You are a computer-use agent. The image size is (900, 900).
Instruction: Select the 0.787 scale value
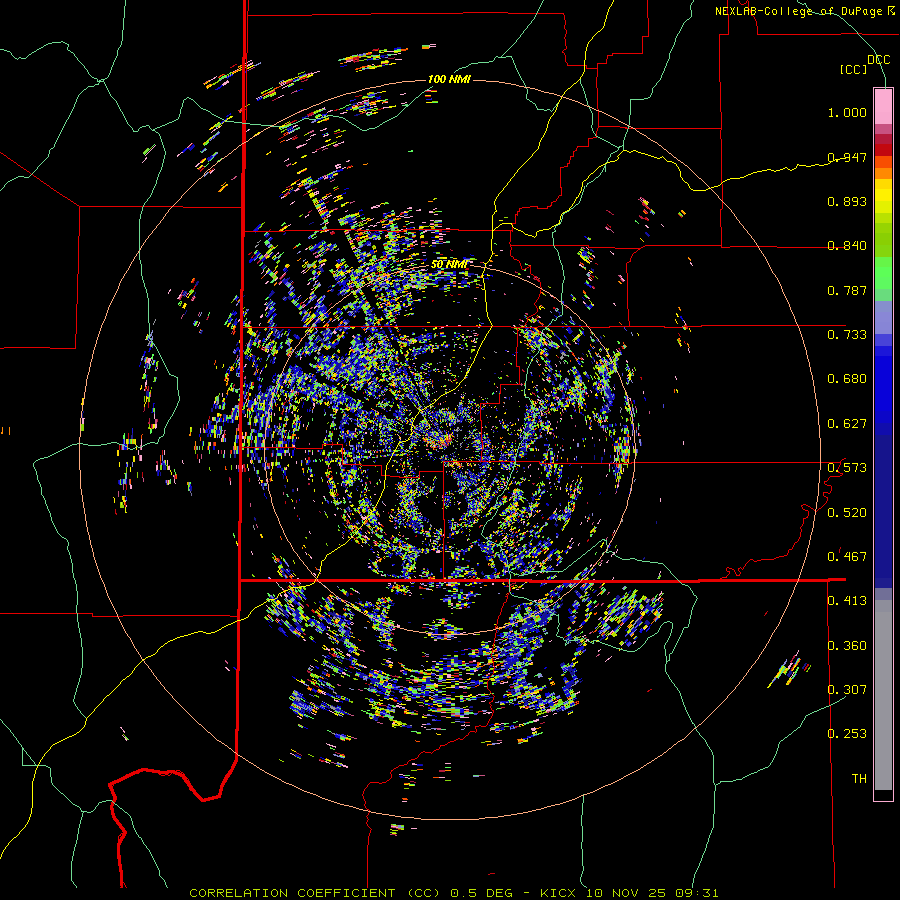point(847,290)
